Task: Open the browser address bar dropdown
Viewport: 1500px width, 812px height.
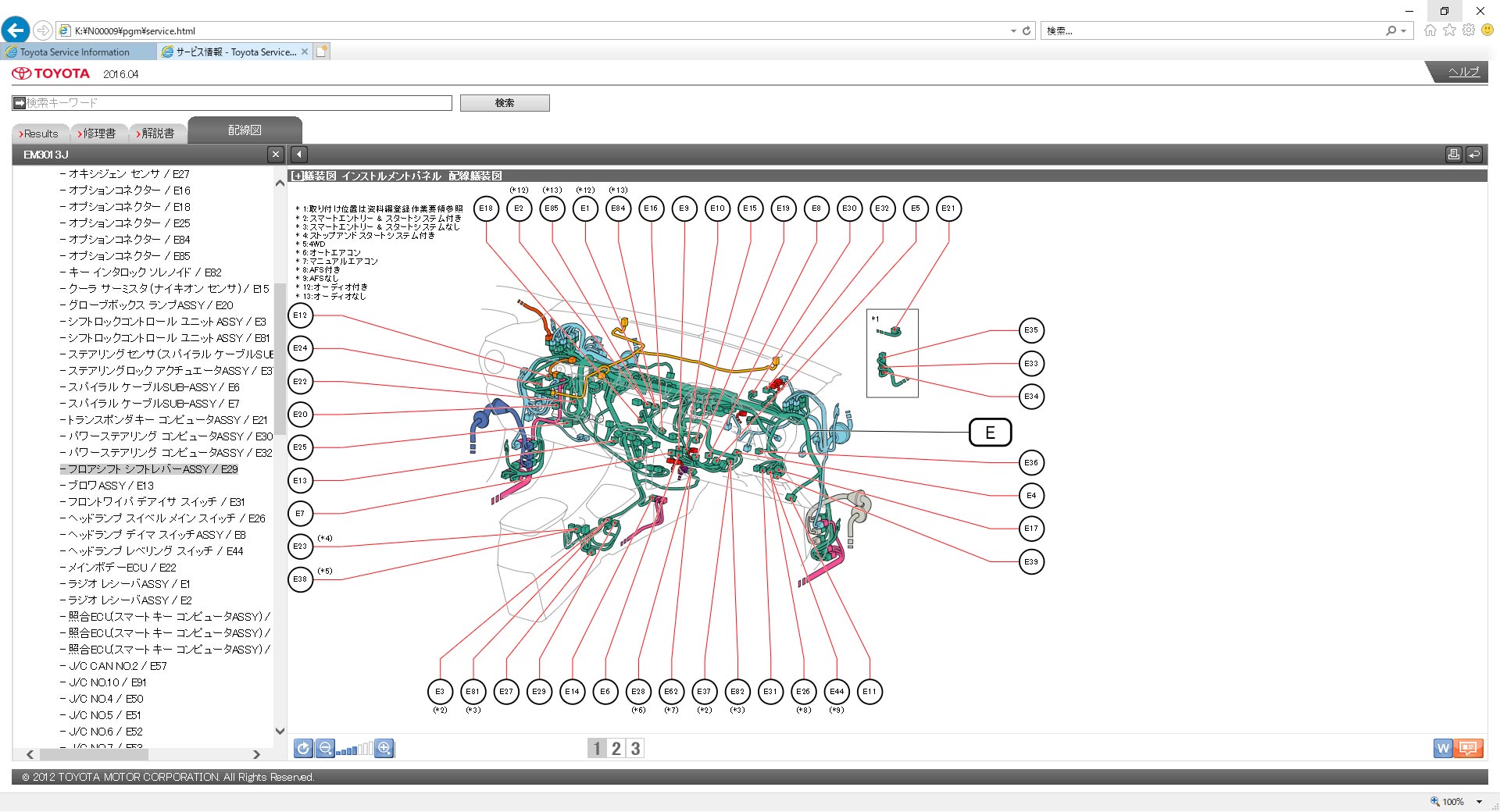Action: click(1013, 31)
